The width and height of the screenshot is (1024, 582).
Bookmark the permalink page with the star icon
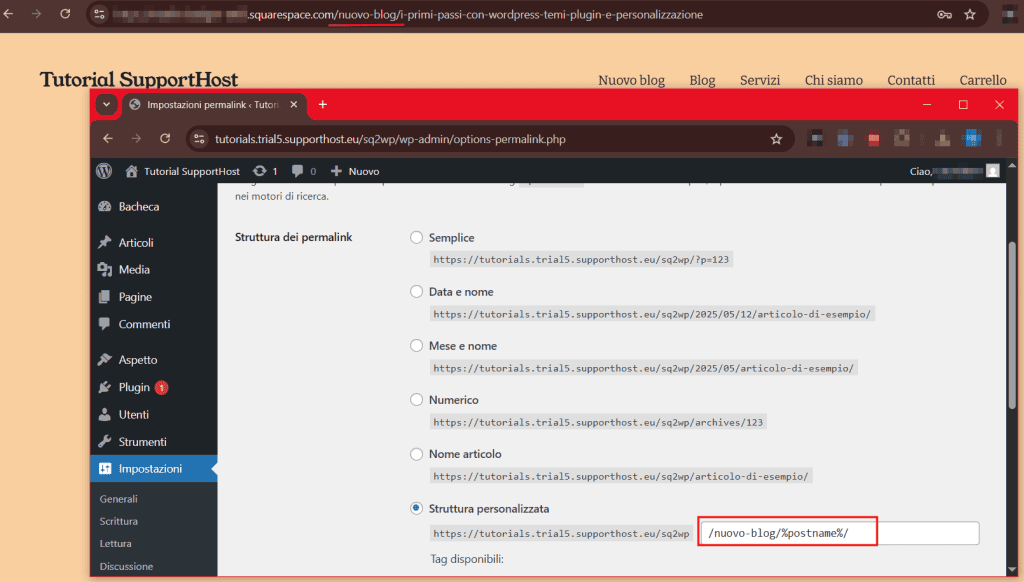pyautogui.click(x=776, y=139)
